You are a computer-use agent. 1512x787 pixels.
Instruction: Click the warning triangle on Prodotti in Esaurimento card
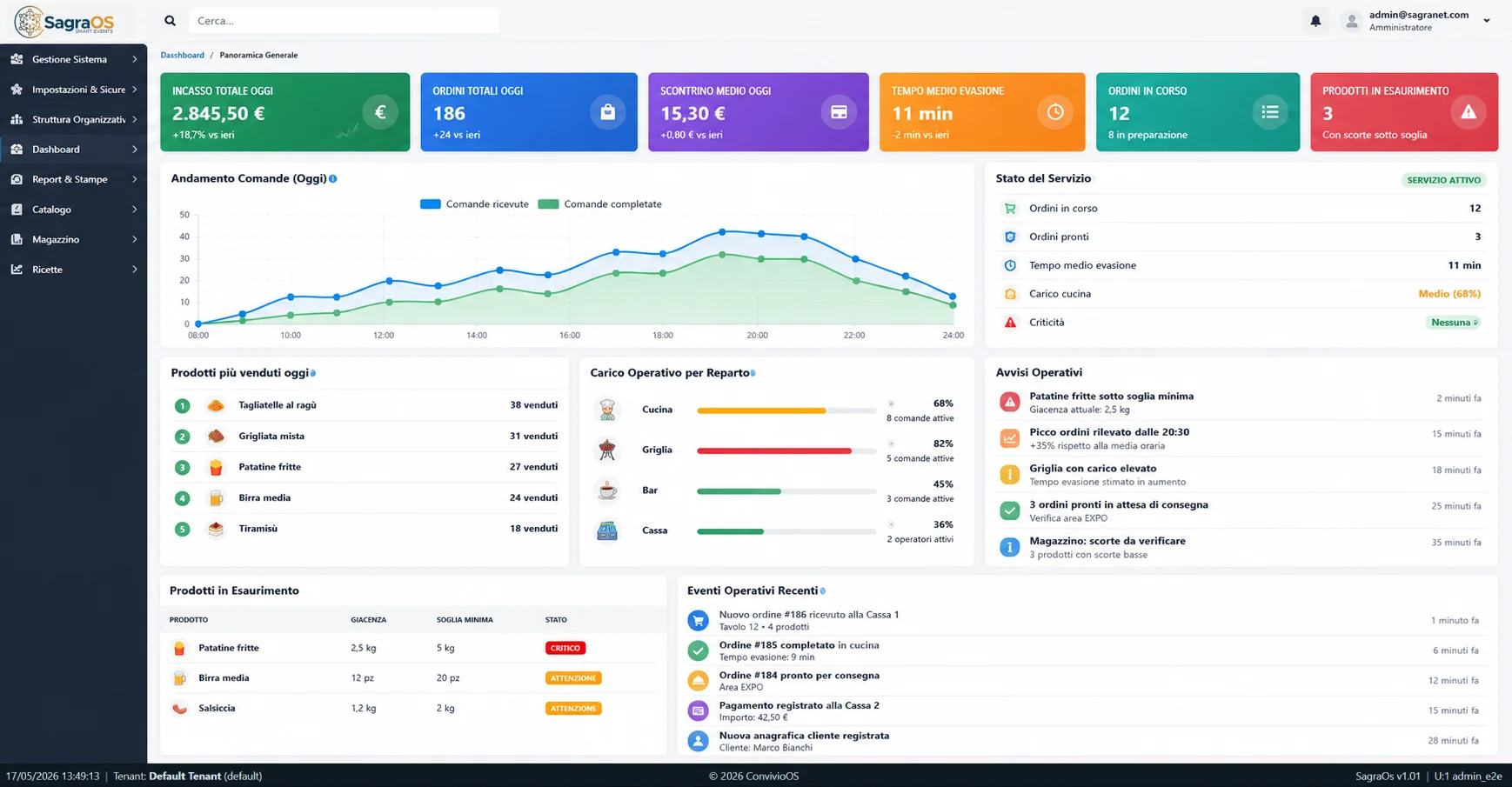tap(1469, 112)
